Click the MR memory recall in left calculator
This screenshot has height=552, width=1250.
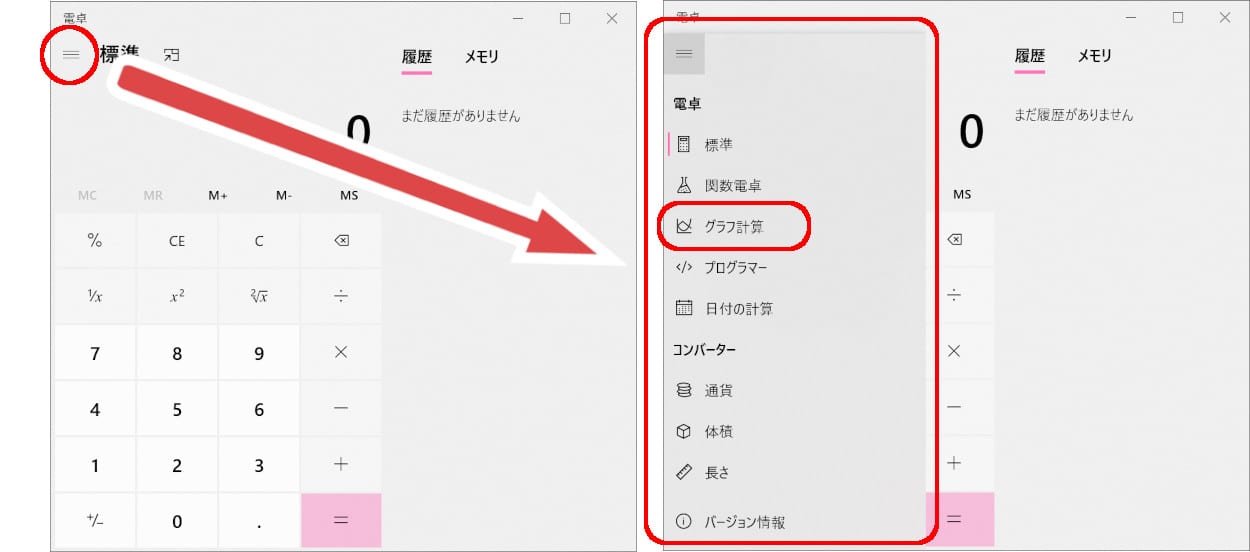point(153,195)
